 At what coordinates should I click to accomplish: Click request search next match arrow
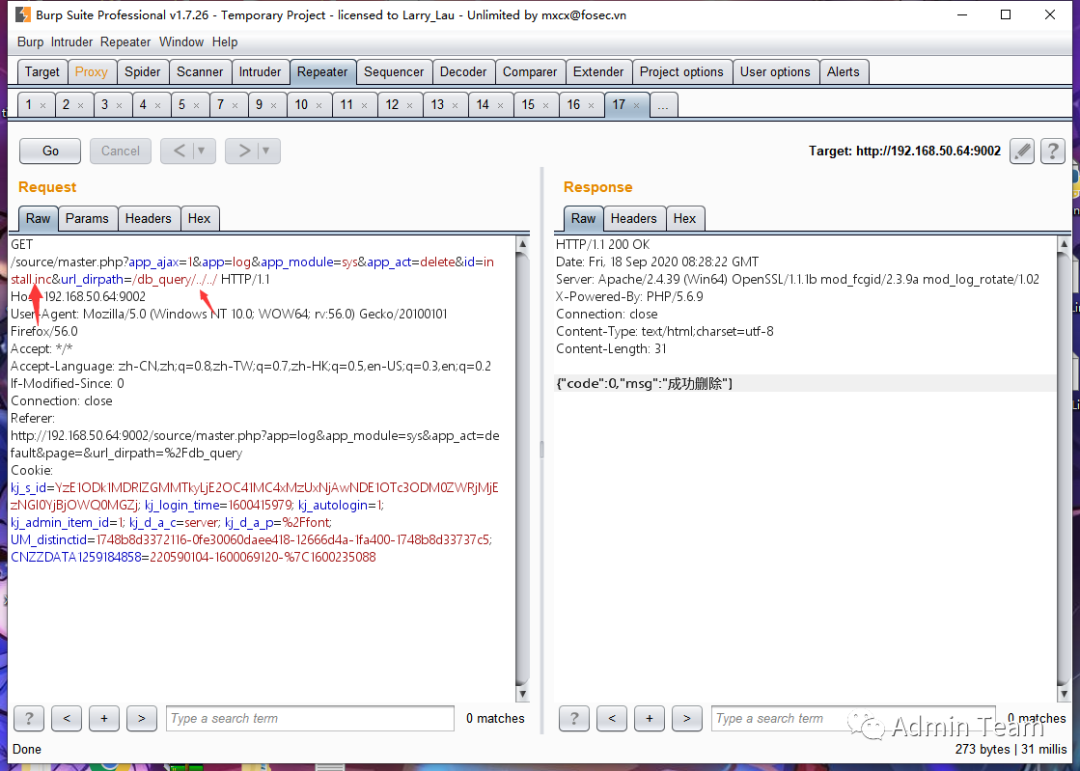[141, 718]
